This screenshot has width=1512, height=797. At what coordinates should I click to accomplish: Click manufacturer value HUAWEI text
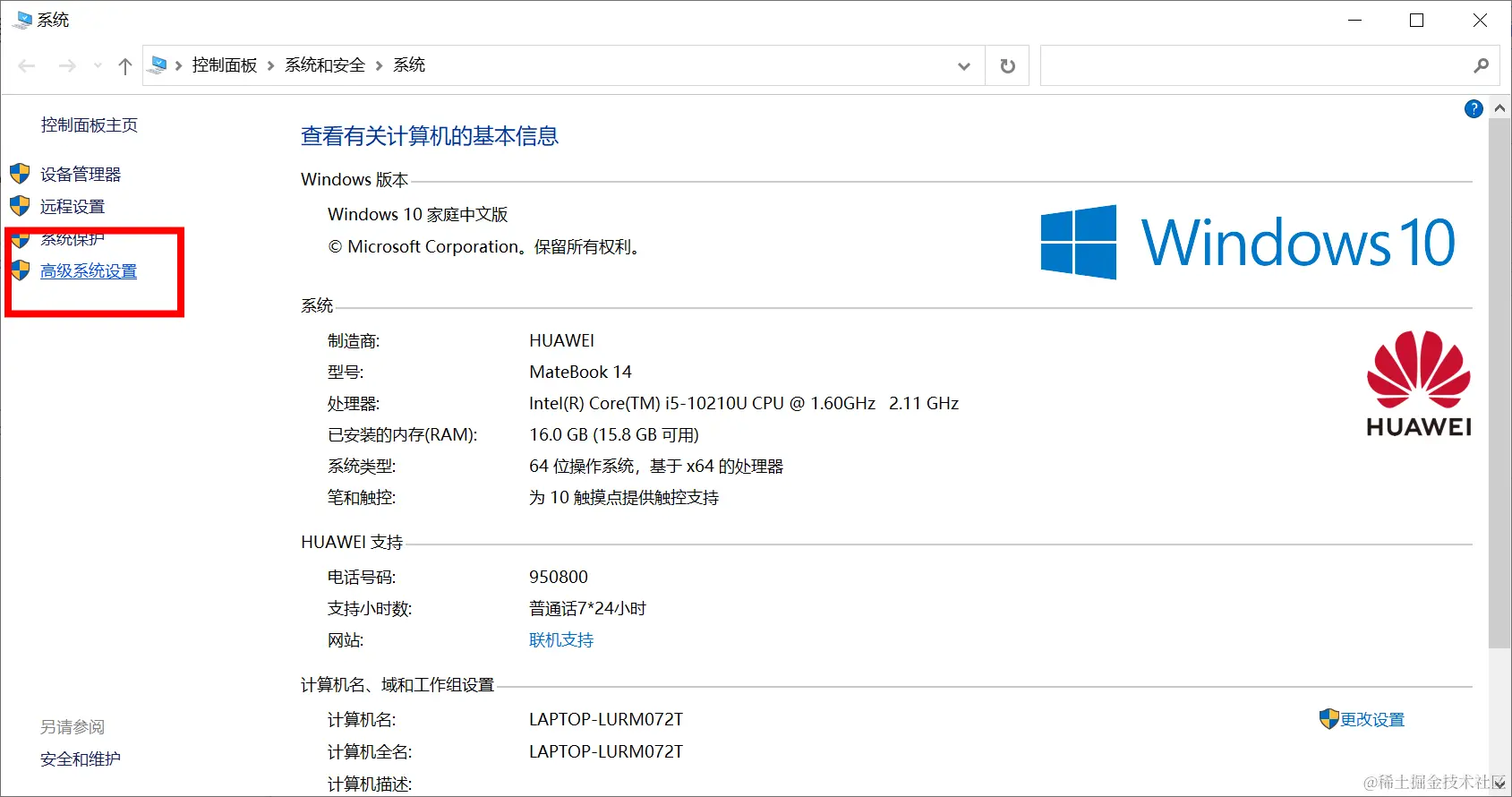tap(561, 340)
